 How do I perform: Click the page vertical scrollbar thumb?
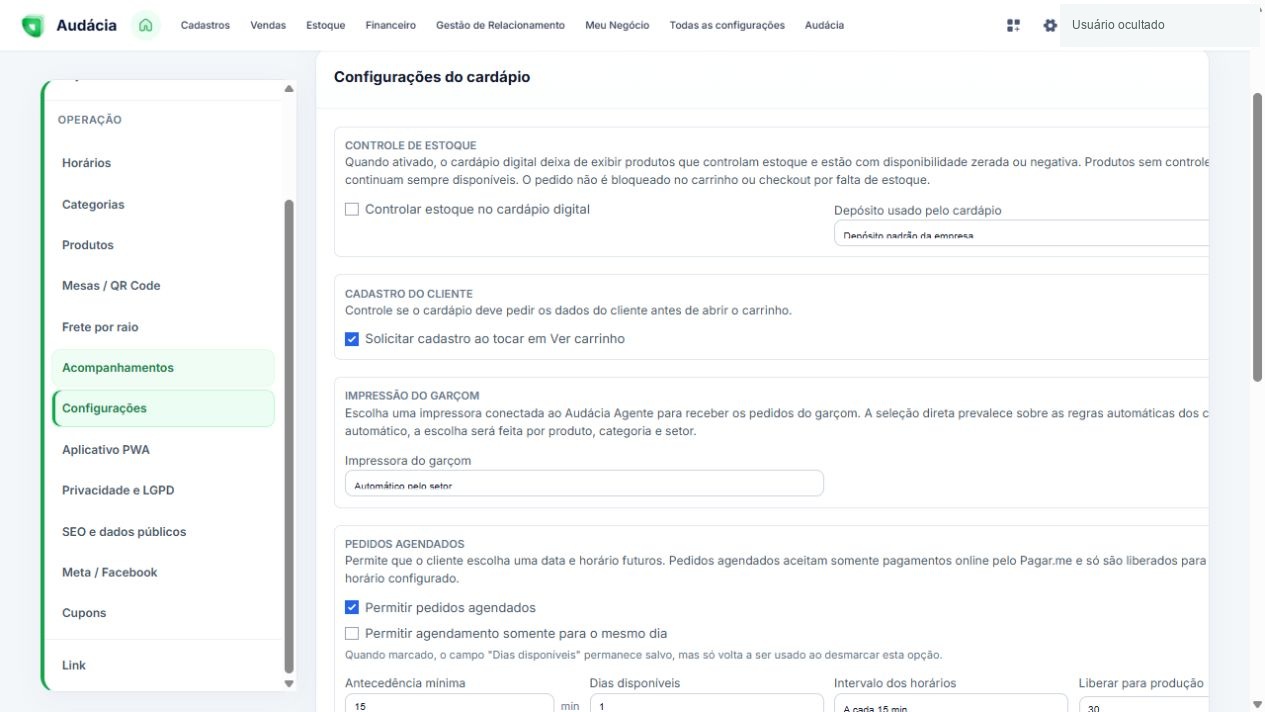click(1258, 237)
